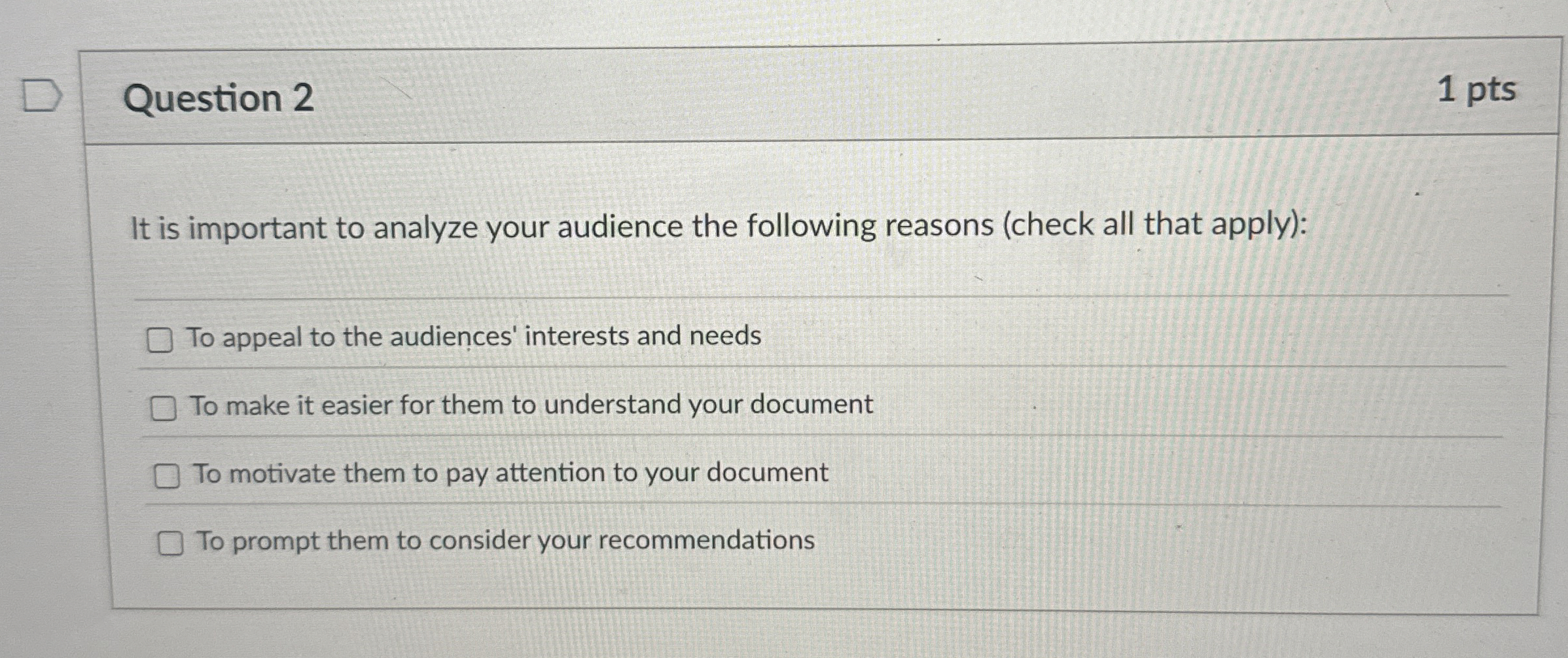This screenshot has width=1568, height=658.
Task: Select the Question 2 header
Action: click(x=221, y=97)
